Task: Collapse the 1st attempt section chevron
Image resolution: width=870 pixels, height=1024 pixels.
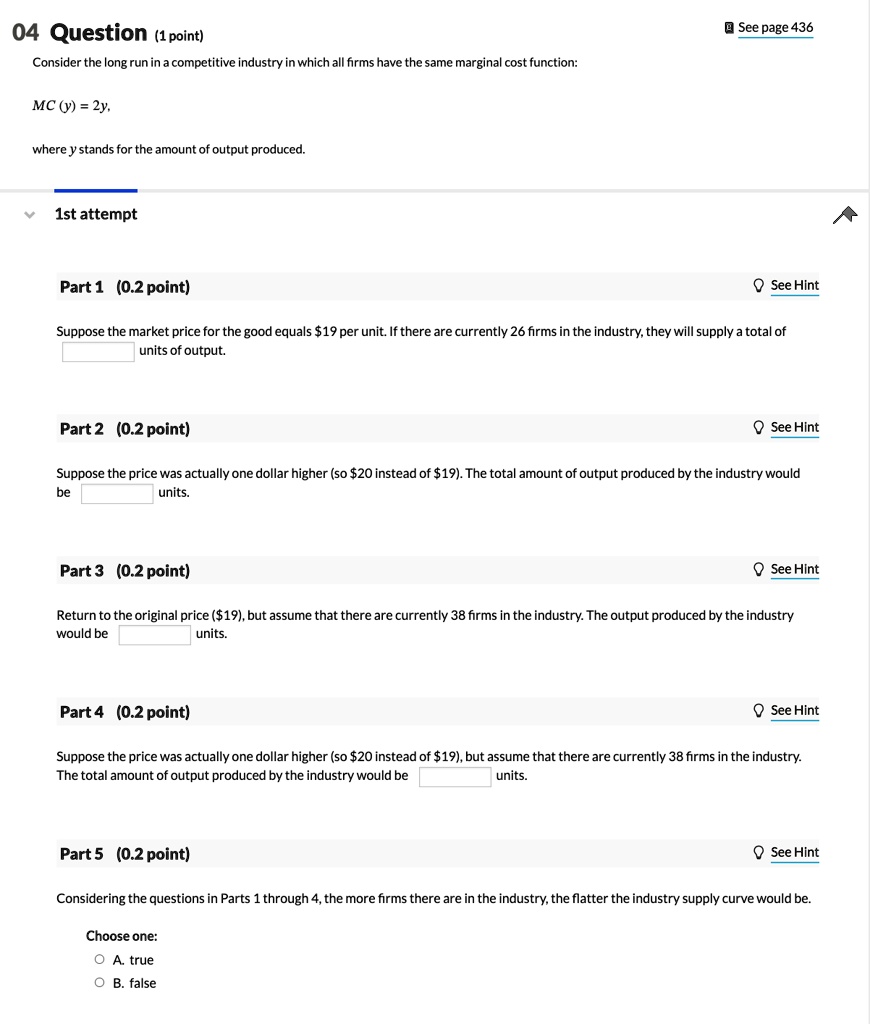Action: (30, 214)
